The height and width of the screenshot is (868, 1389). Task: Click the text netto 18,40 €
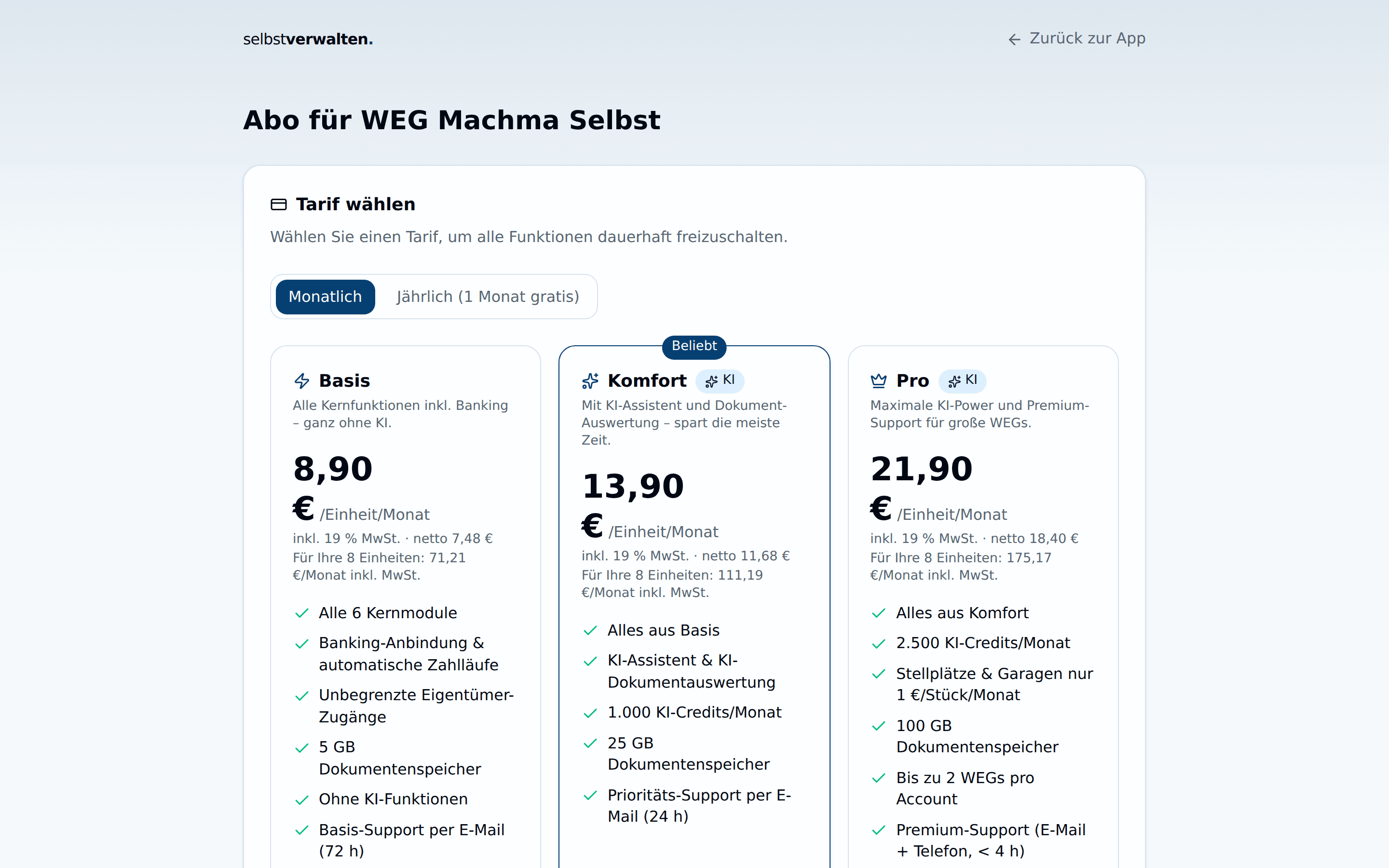(x=1035, y=539)
